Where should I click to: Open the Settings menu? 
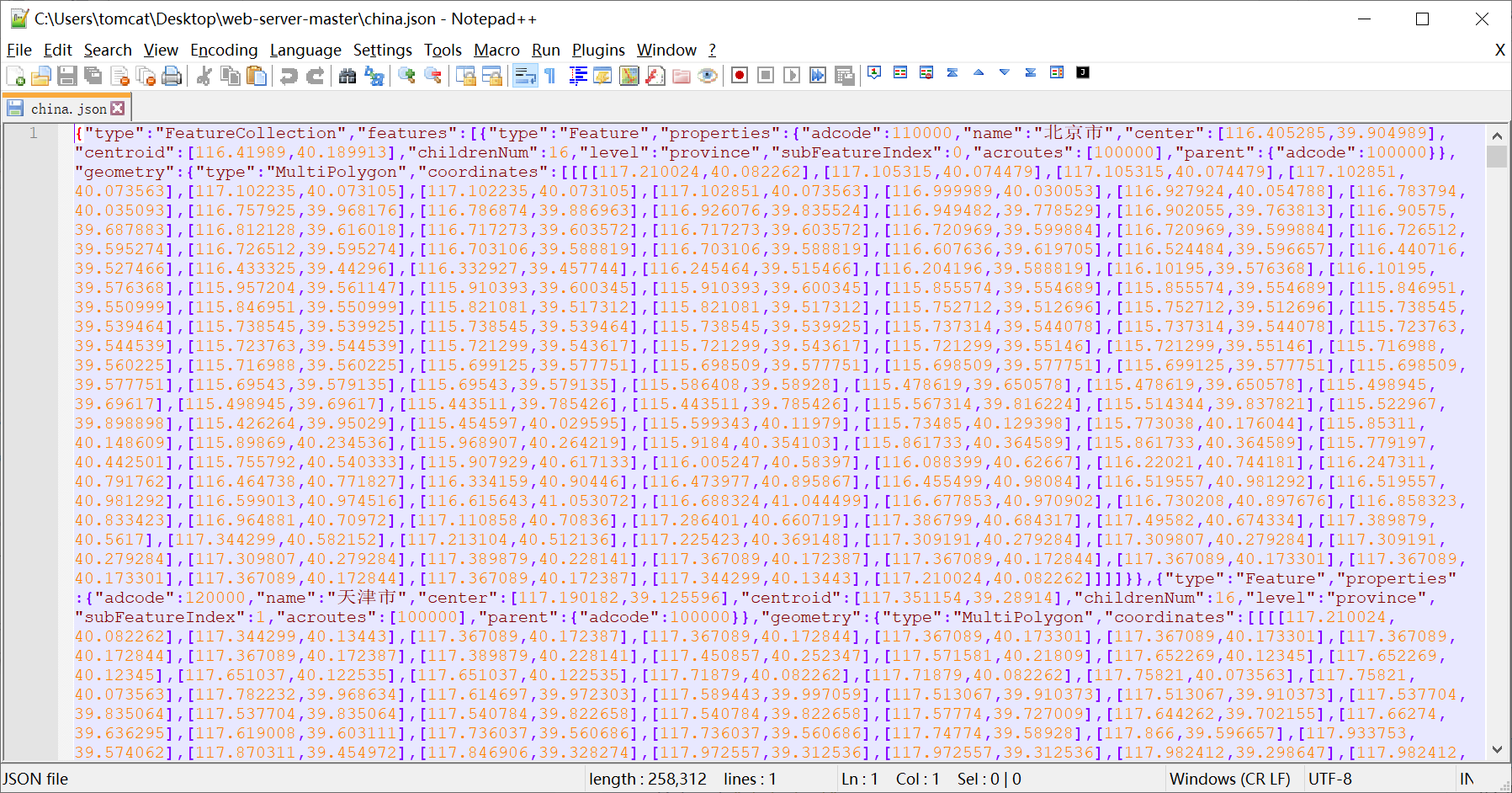pyautogui.click(x=383, y=51)
